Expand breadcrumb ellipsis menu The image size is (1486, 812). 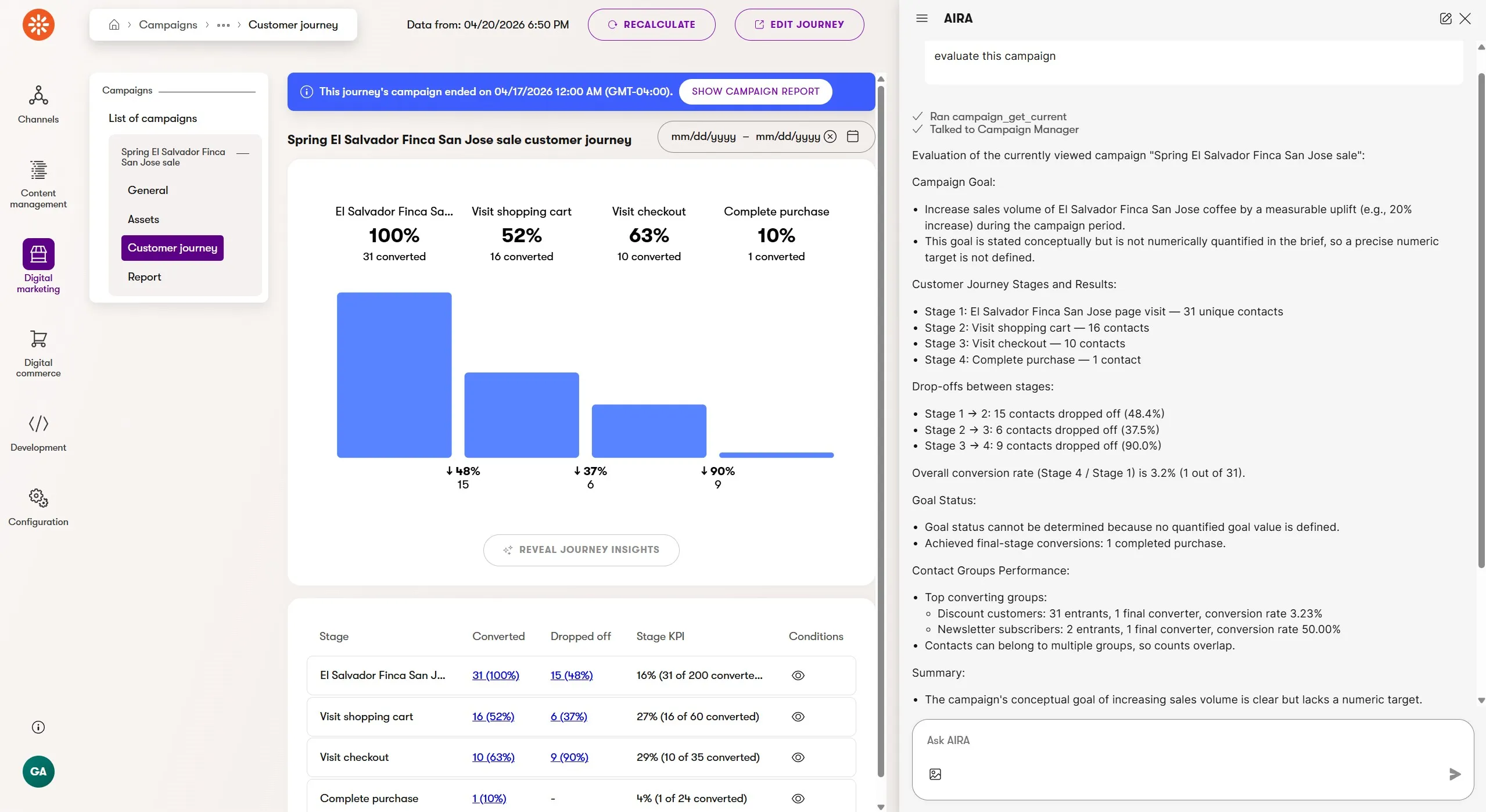(x=223, y=25)
